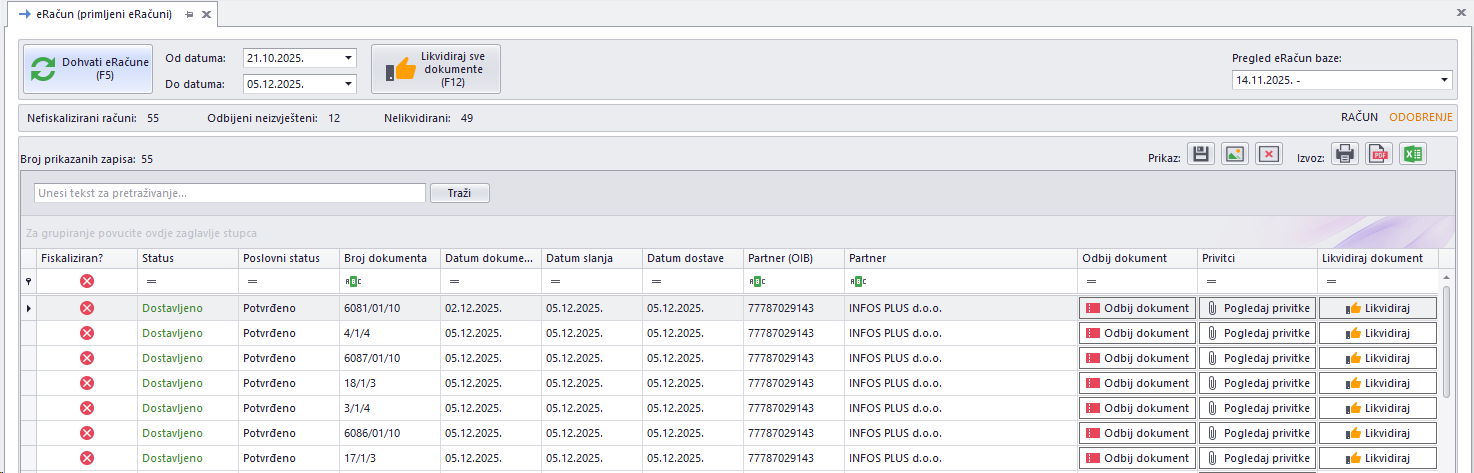Expand the Pregled eRačun baze dropdown
This screenshot has width=1474, height=473.
click(x=1445, y=80)
